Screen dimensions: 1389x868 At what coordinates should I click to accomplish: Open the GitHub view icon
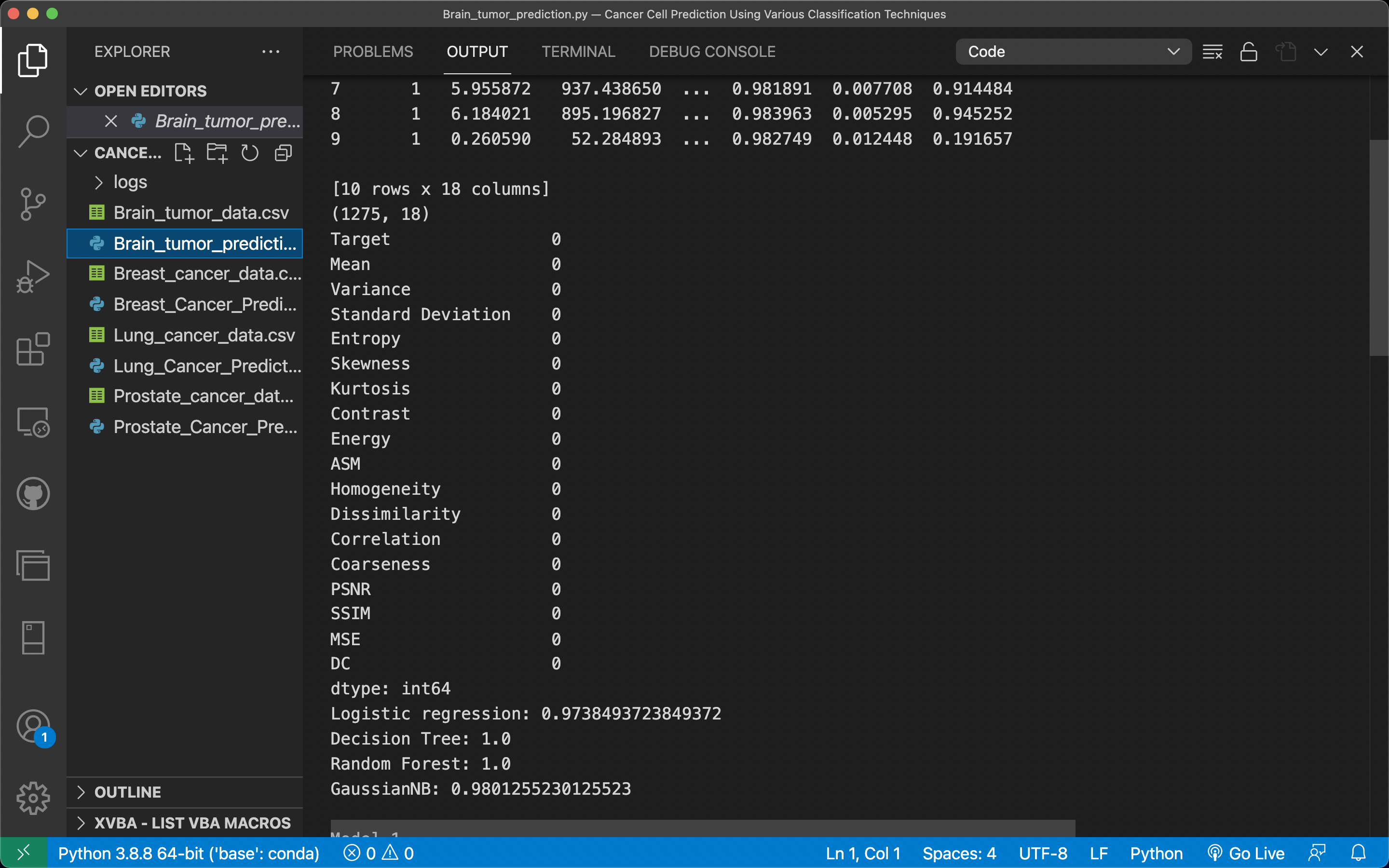[x=33, y=493]
